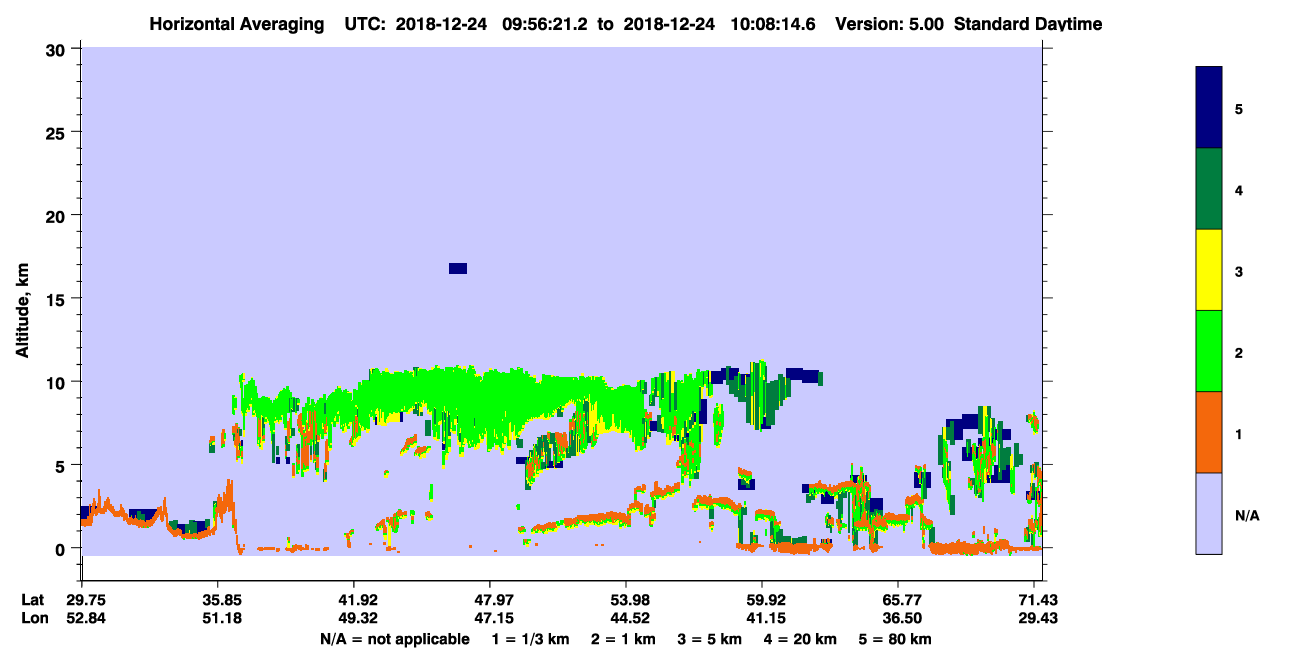Click the lavender N/A color swatch
The image size is (1300, 667).
[x=1209, y=513]
